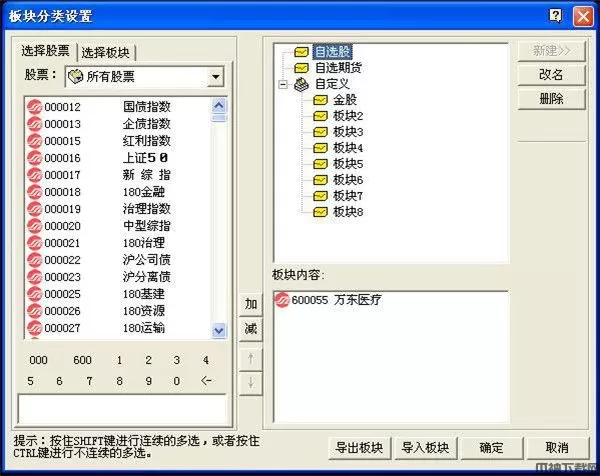
Task: Click the 板块3 folder icon
Action: click(x=320, y=132)
